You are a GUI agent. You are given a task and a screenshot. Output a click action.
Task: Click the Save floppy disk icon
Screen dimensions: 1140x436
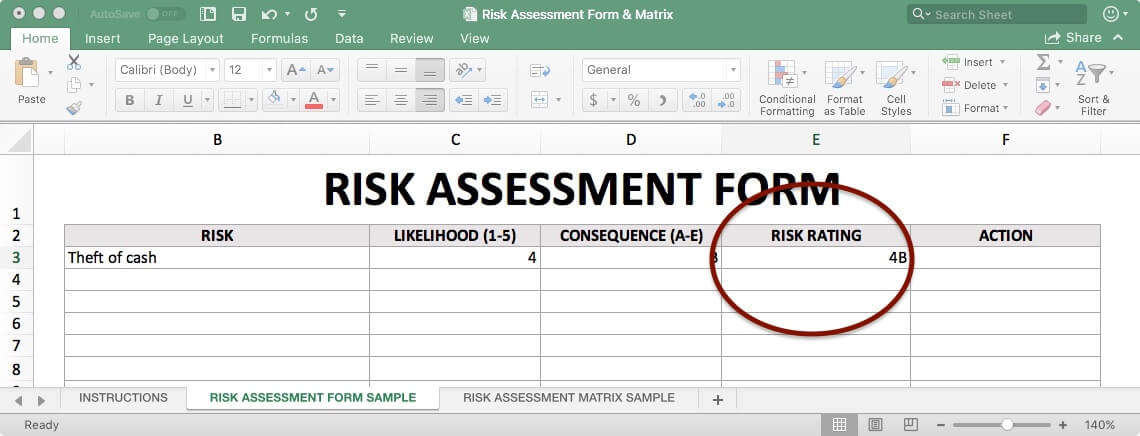pyautogui.click(x=238, y=14)
